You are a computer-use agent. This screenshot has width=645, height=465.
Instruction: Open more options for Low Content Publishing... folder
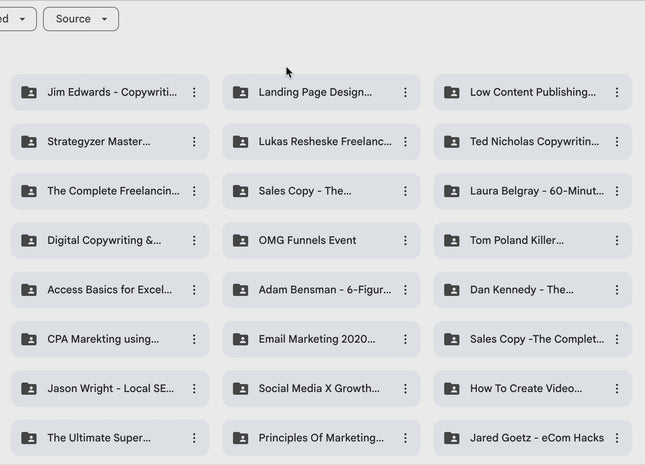click(x=617, y=92)
